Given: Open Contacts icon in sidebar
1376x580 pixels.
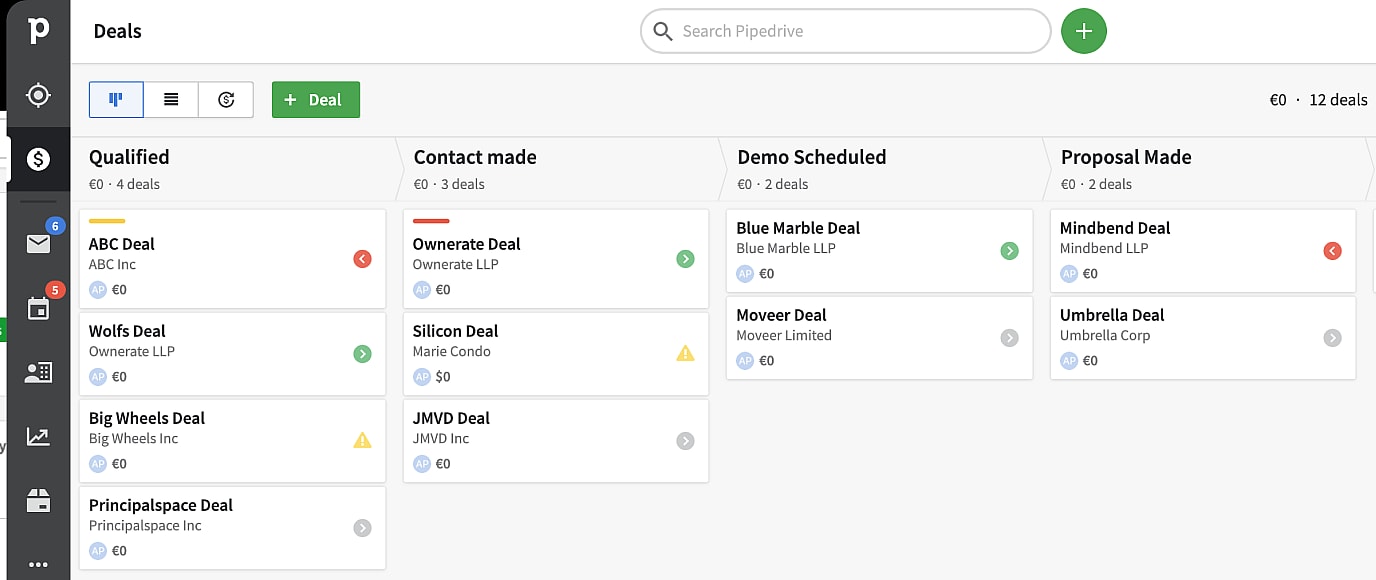Looking at the screenshot, I should pos(38,373).
